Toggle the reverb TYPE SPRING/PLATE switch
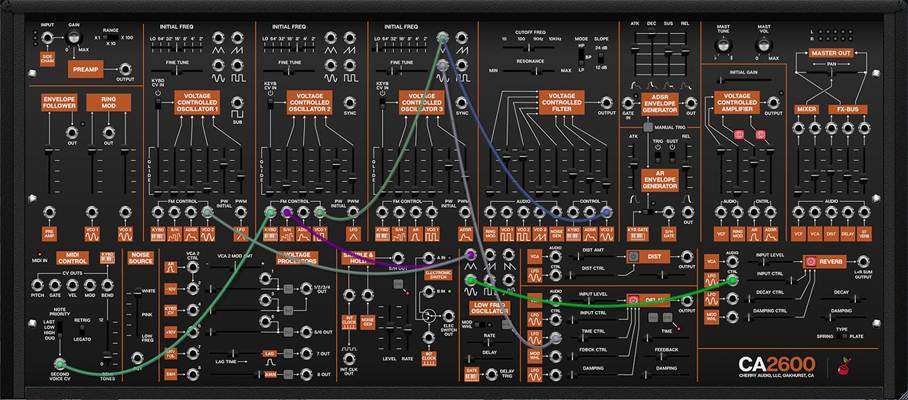Image resolution: width=908 pixels, height=400 pixels. 844,336
